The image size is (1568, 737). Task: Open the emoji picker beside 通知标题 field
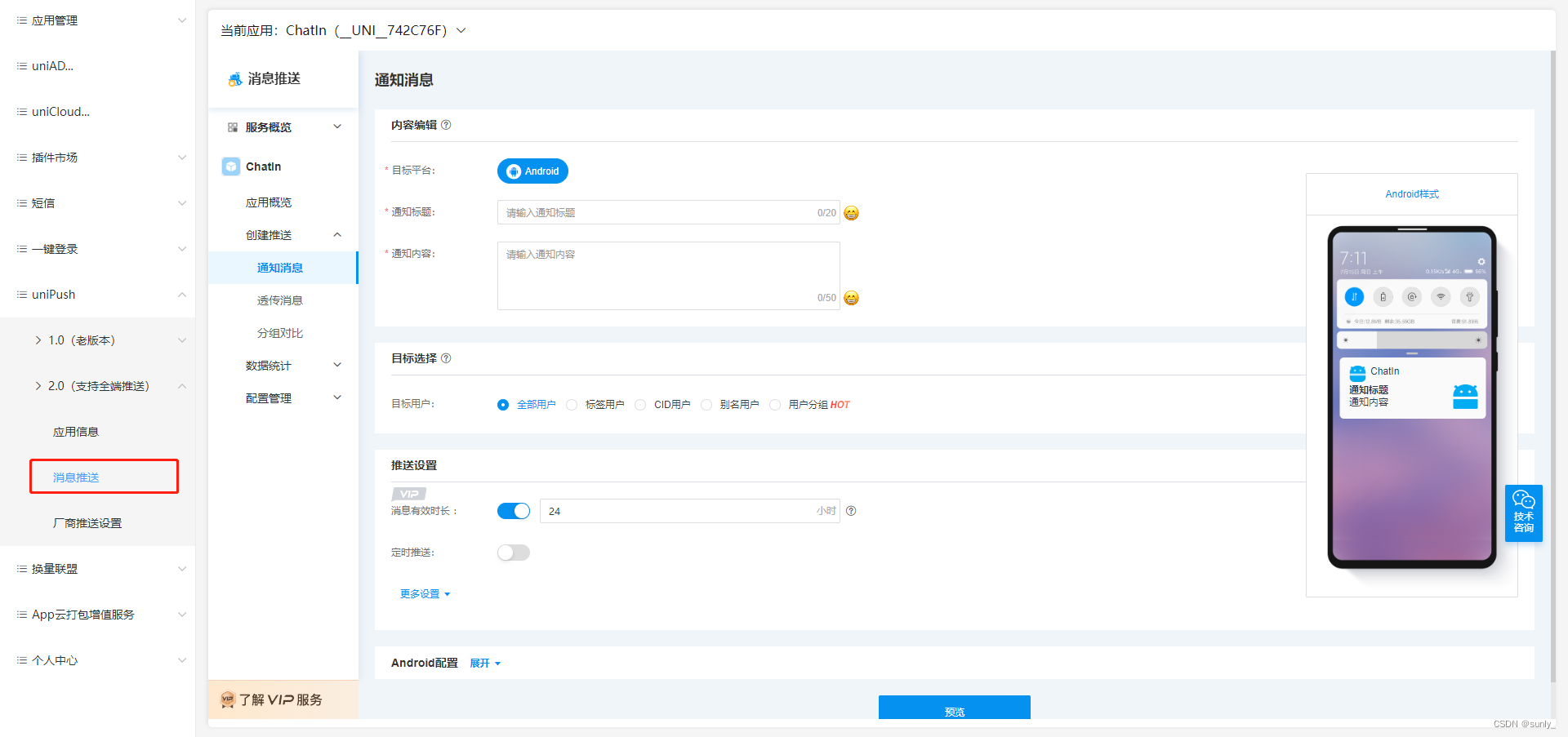click(x=851, y=213)
